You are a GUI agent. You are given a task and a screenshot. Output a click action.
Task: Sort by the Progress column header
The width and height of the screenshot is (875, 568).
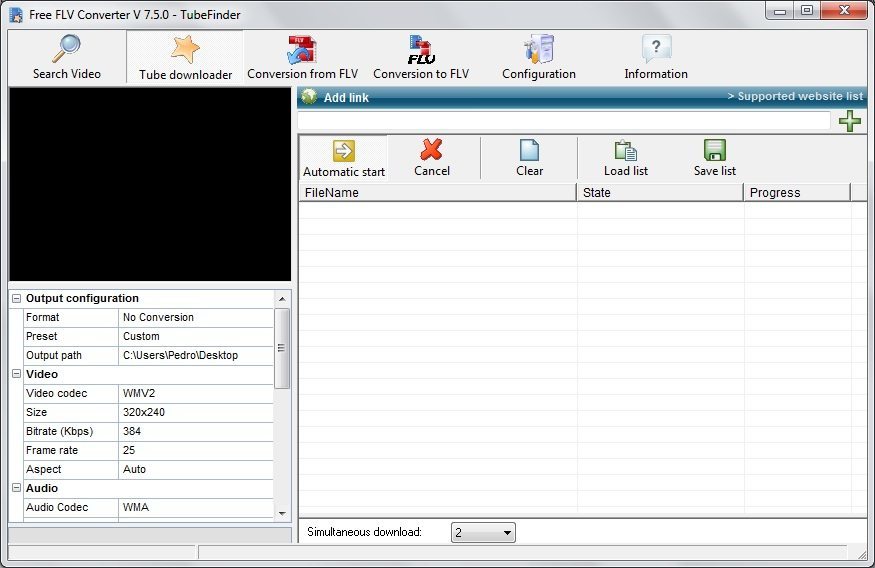[797, 192]
